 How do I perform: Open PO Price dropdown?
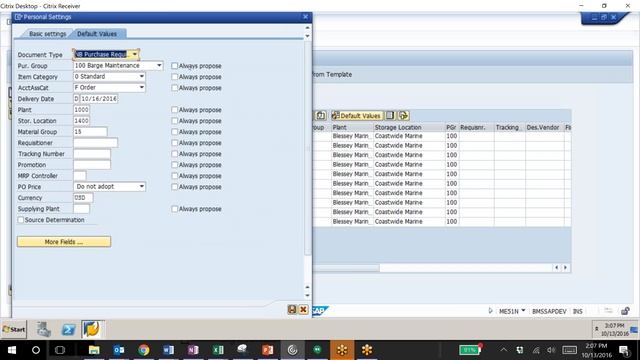141,187
